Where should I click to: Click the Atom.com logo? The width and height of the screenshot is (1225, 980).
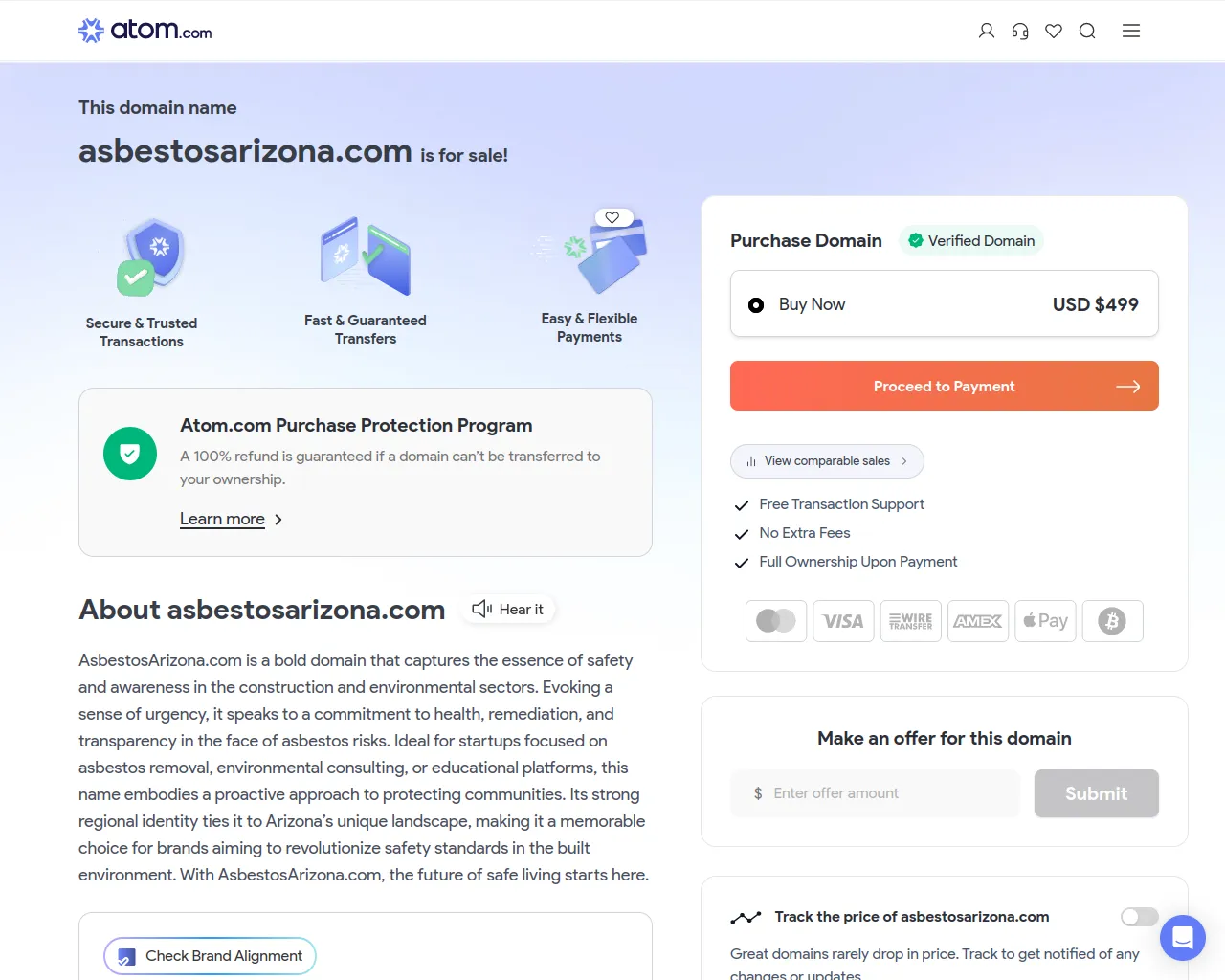tap(145, 31)
